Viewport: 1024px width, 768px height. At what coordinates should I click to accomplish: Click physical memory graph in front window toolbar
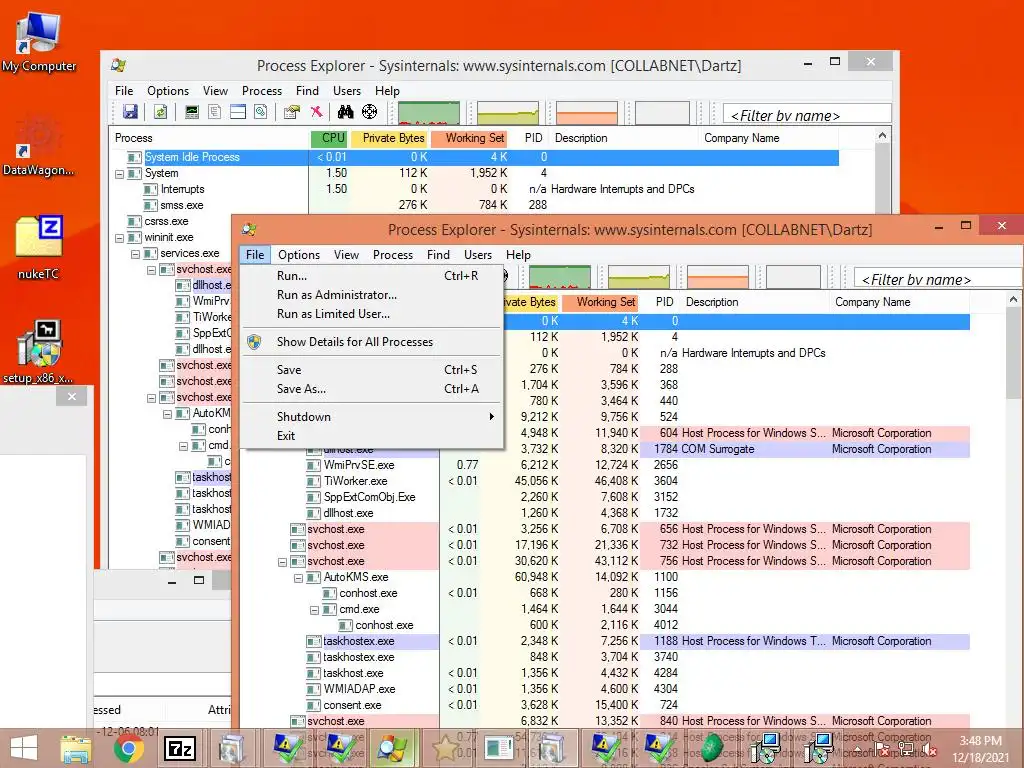point(718,277)
